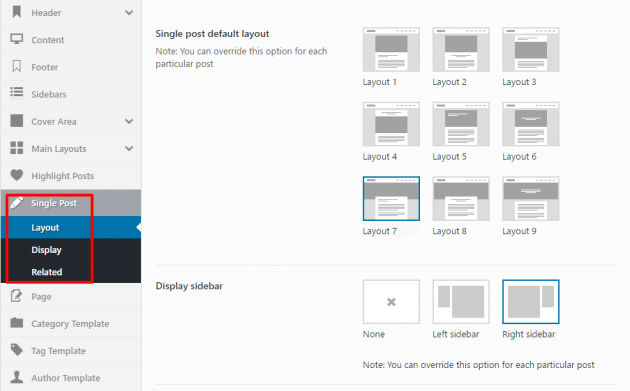Screen dimensions: 630x391
Task: Click the Author Template person icon
Action: 16,377
